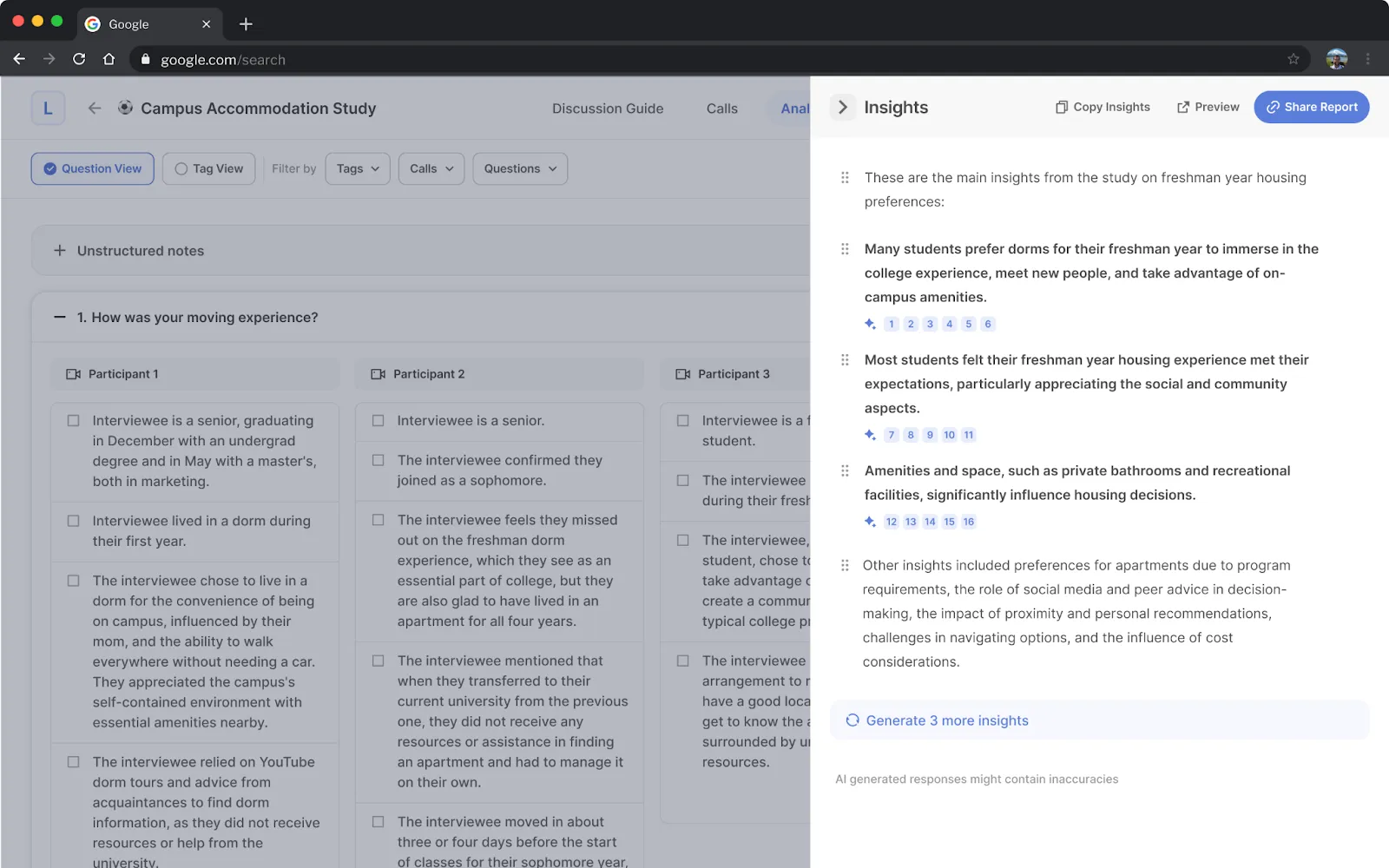Open citation 3 reference chip
Image resolution: width=1389 pixels, height=868 pixels.
point(930,324)
